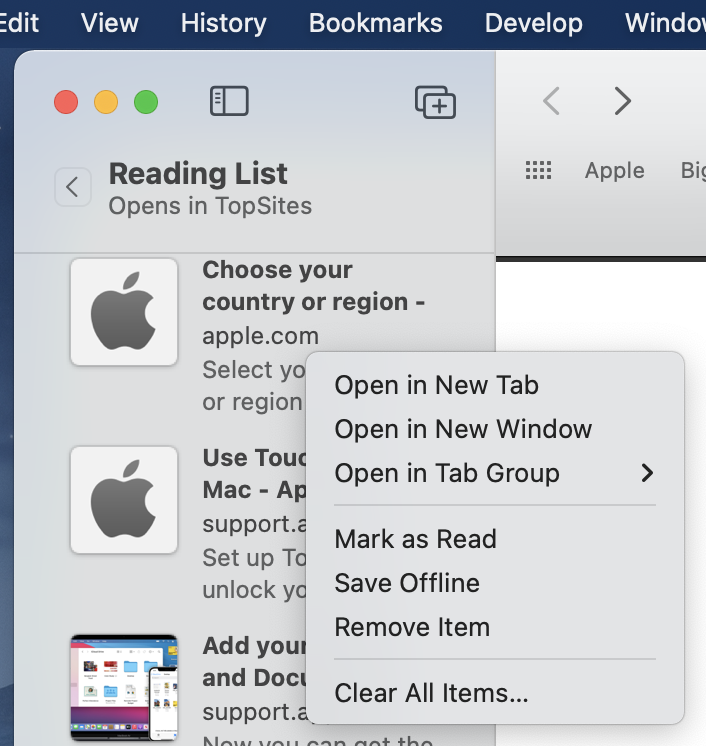
Task: Open the History menu
Action: click(224, 23)
